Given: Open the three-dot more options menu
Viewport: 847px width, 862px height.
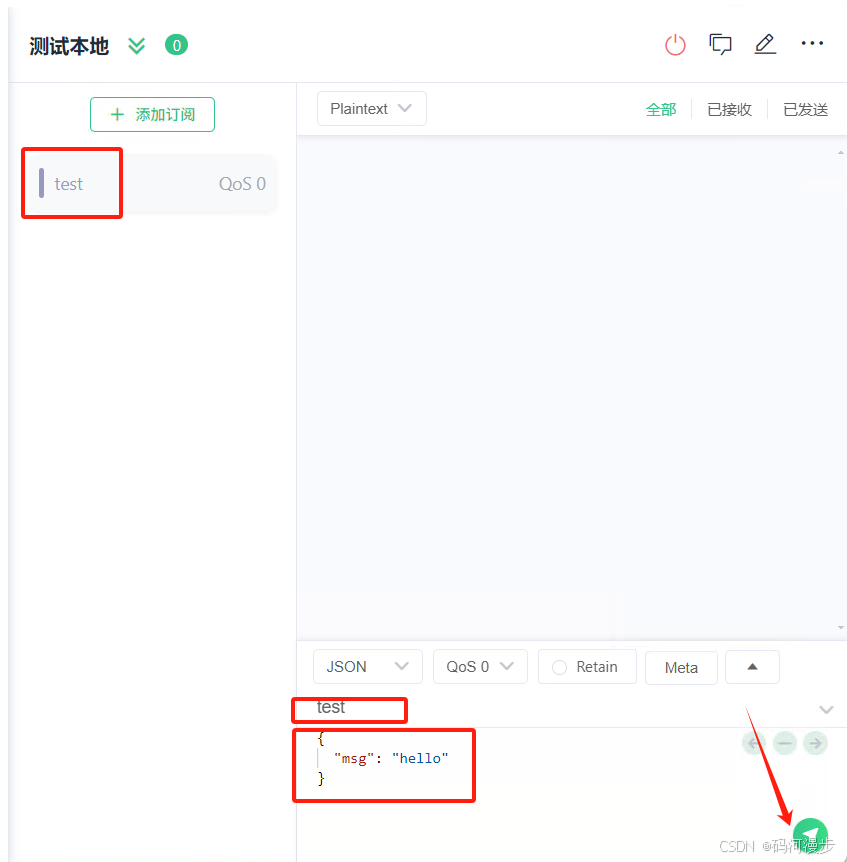Looking at the screenshot, I should click(812, 43).
